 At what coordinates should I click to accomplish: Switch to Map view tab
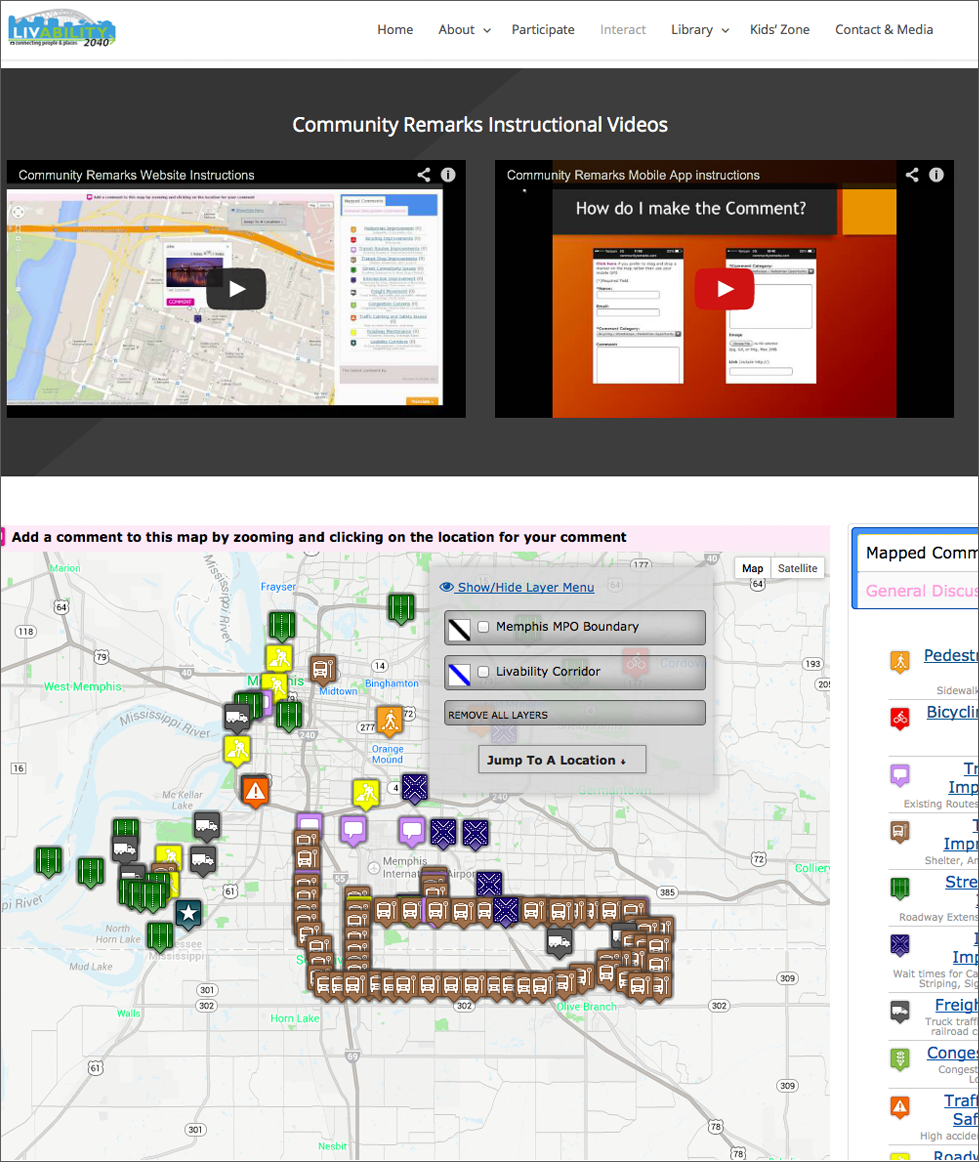tap(752, 568)
